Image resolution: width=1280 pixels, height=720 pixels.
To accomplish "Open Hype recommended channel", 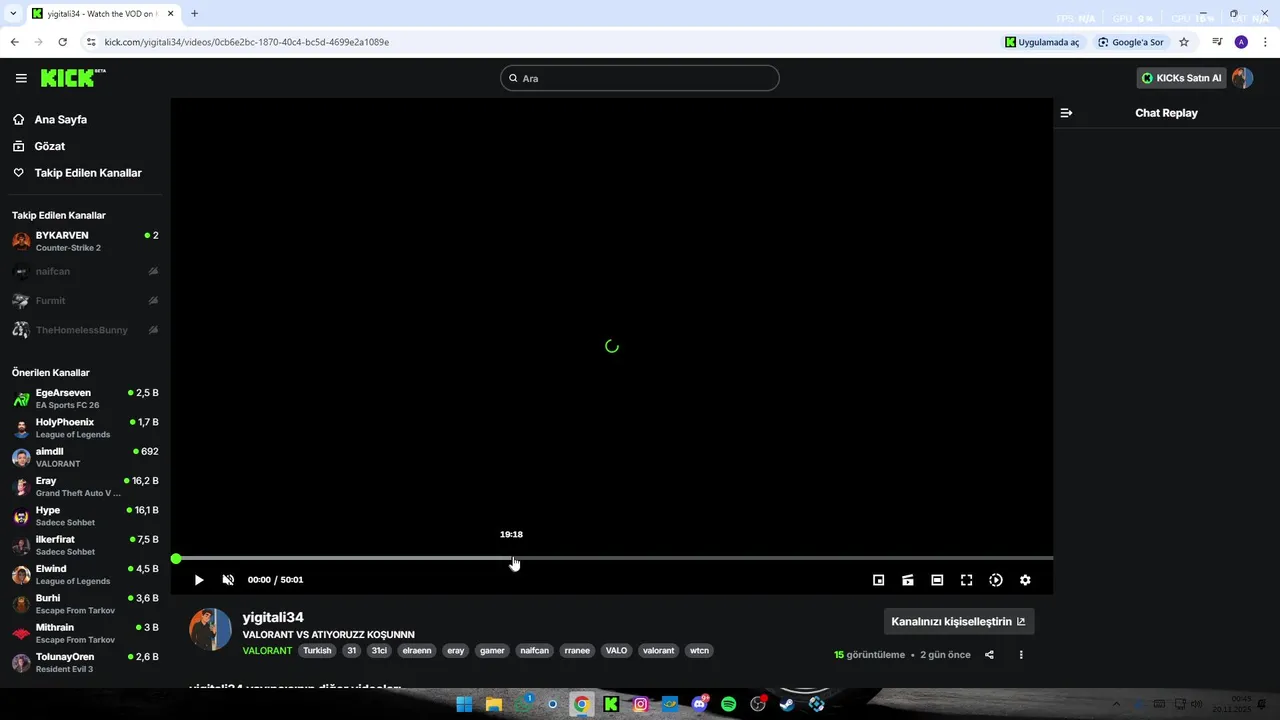I will (85, 516).
